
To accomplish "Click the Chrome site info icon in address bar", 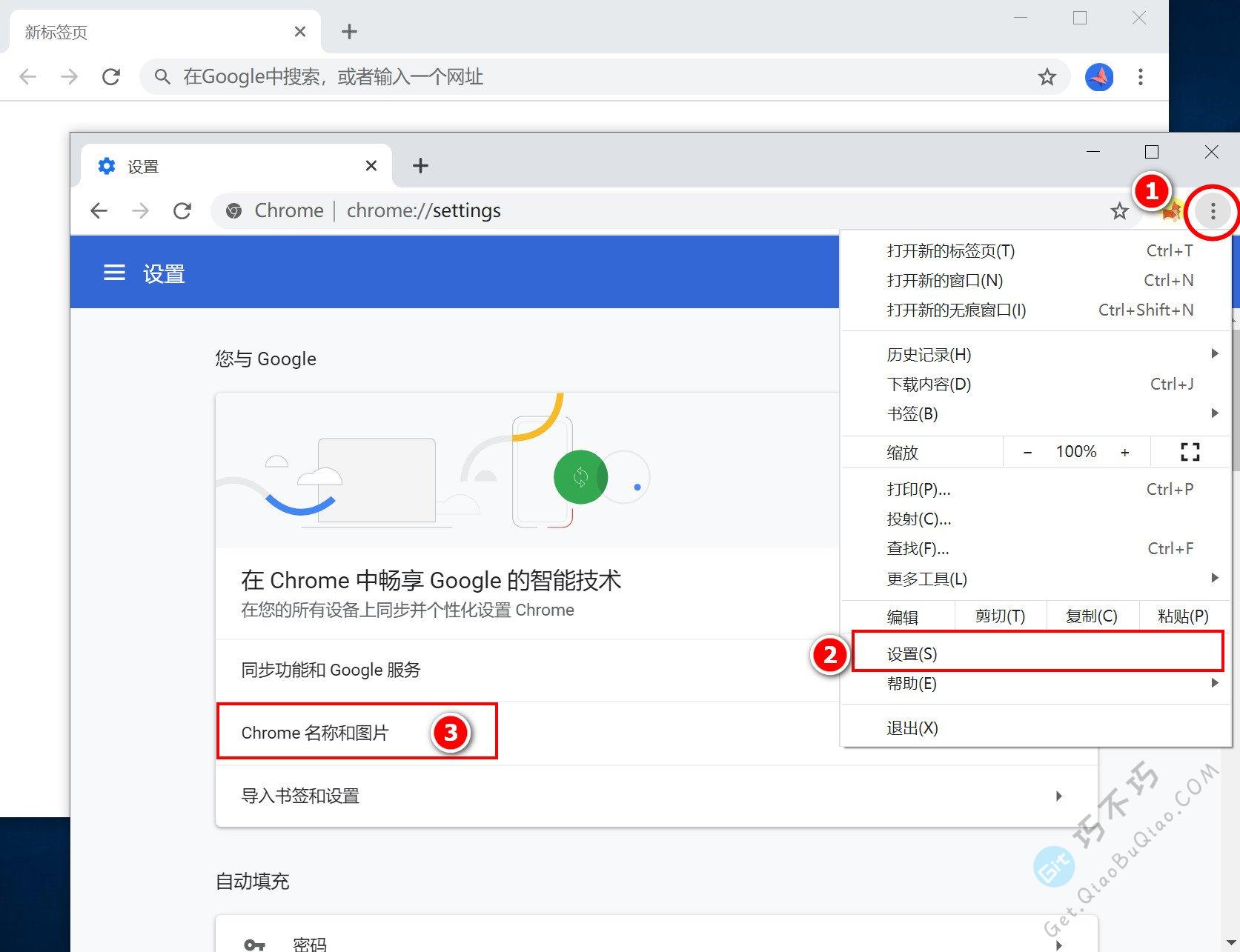I will (x=233, y=211).
